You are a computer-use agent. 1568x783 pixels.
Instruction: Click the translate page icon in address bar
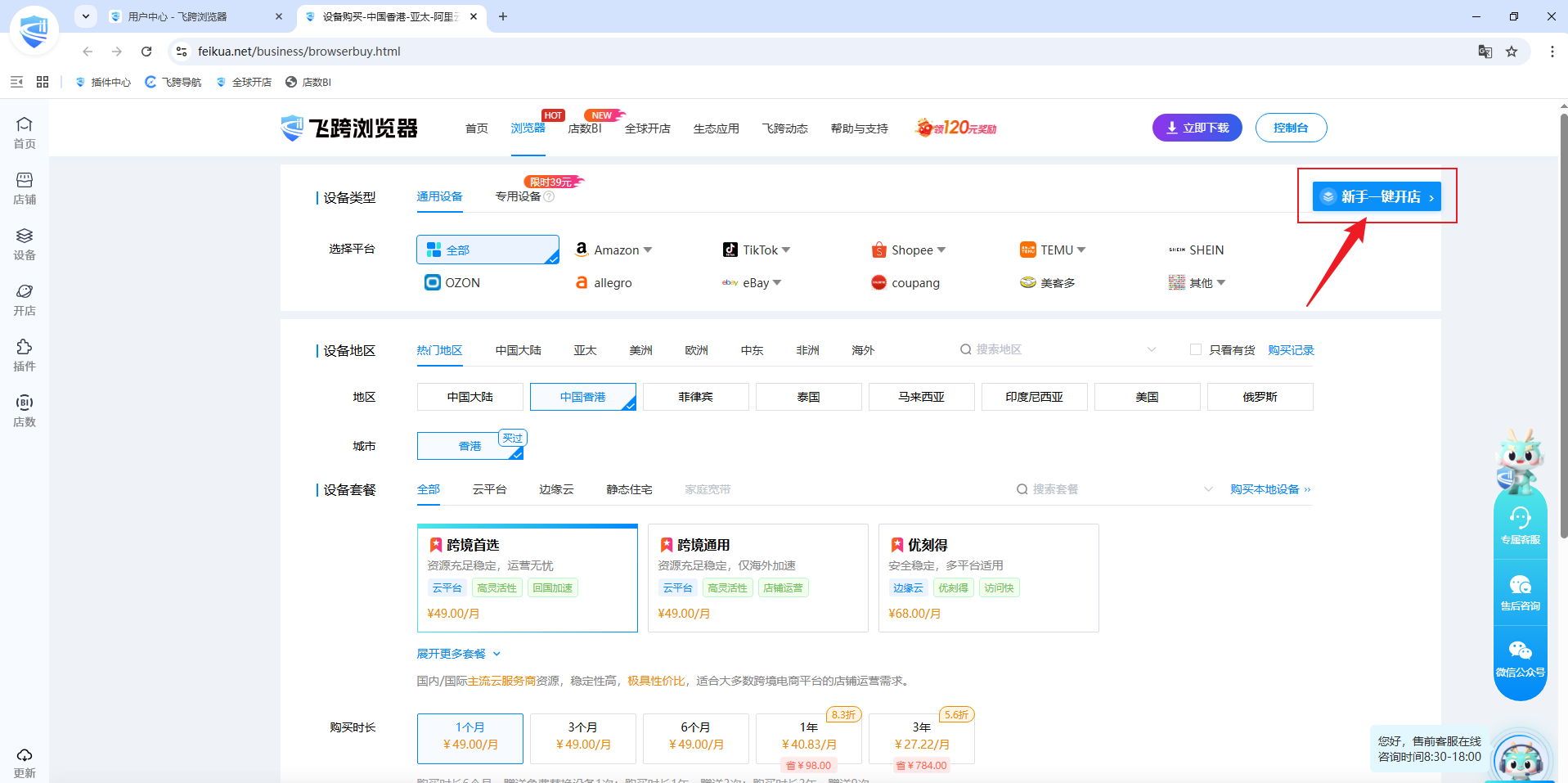[x=1485, y=52]
